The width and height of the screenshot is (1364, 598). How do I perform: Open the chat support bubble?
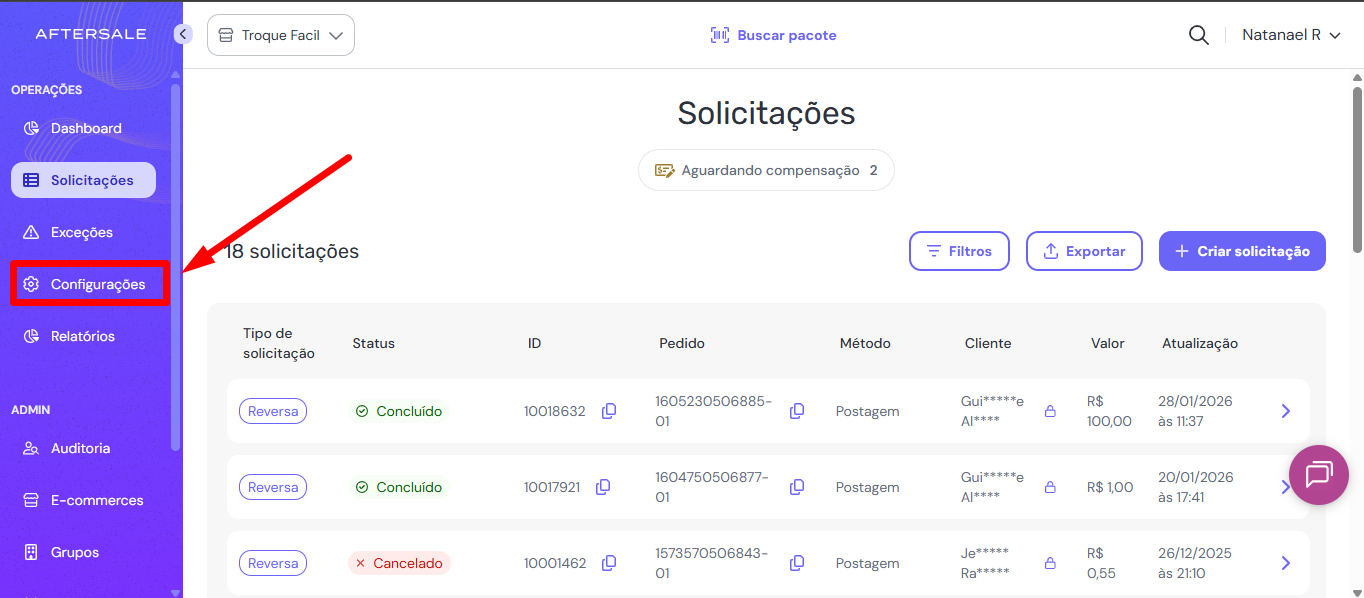[1319, 474]
